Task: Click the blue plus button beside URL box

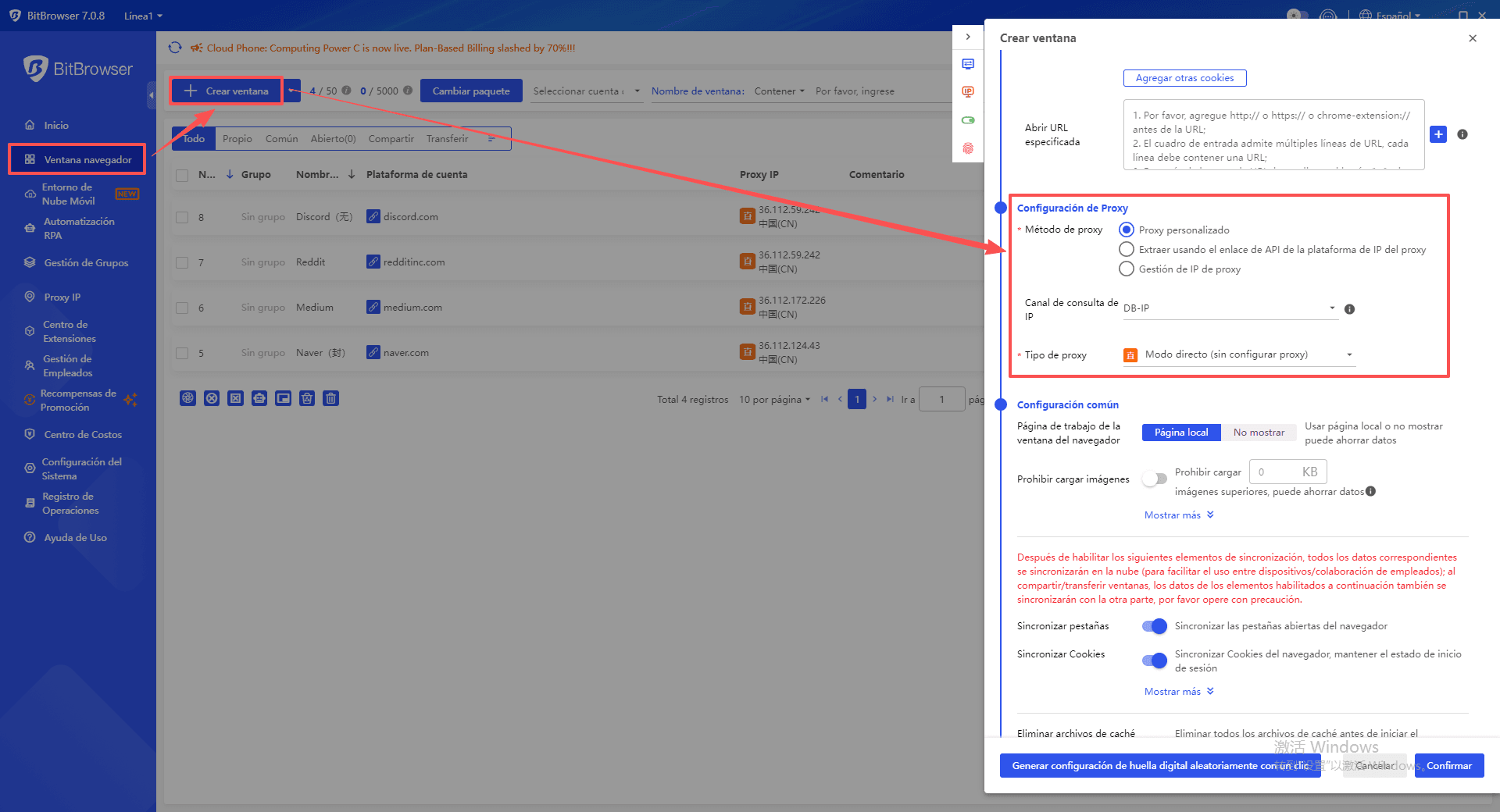Action: click(x=1438, y=134)
